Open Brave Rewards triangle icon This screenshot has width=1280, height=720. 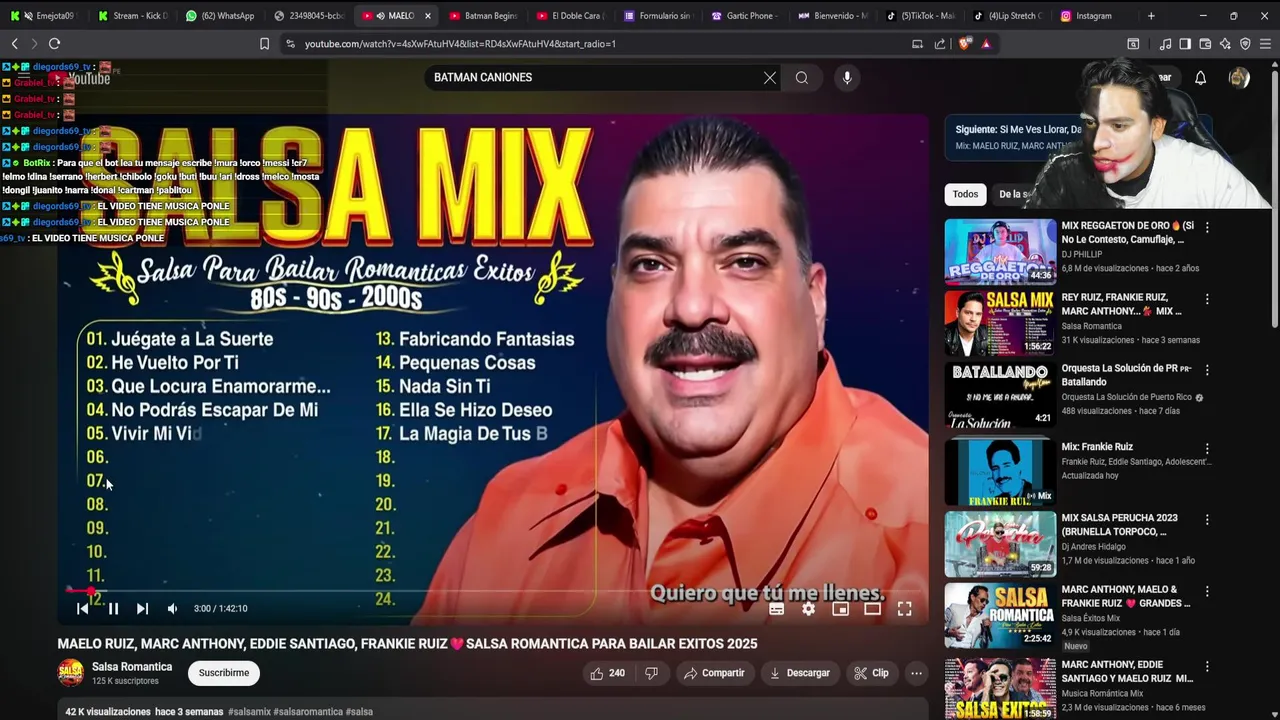pos(986,44)
